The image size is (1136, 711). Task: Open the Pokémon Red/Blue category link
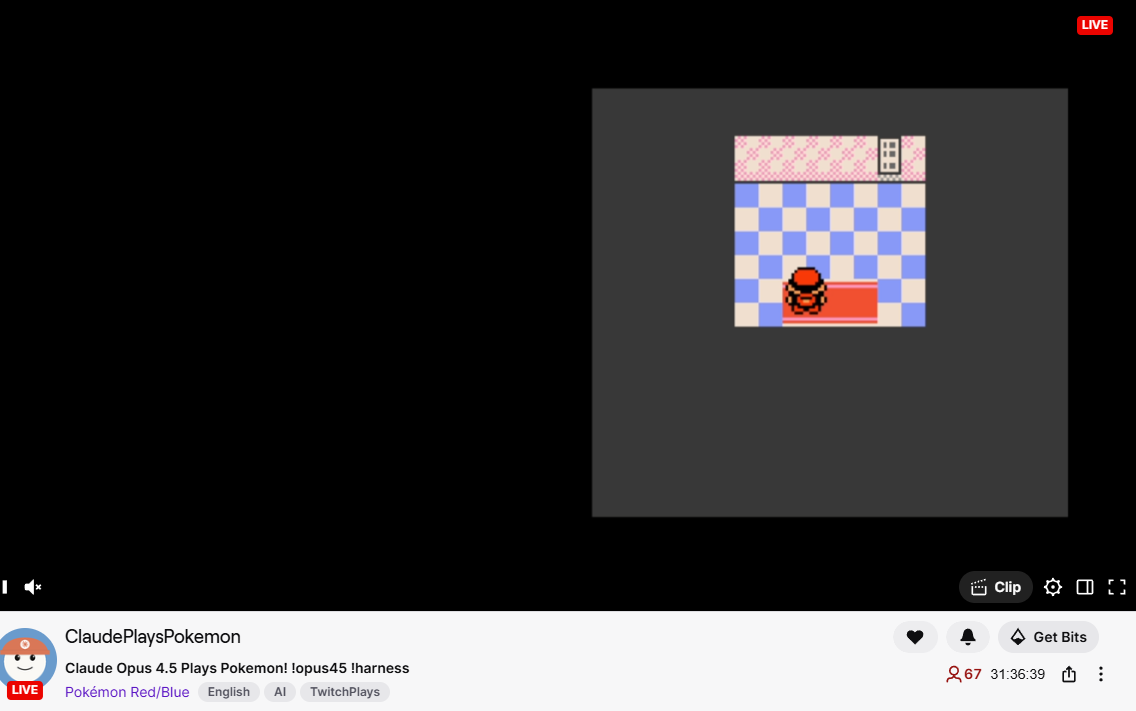pos(127,692)
